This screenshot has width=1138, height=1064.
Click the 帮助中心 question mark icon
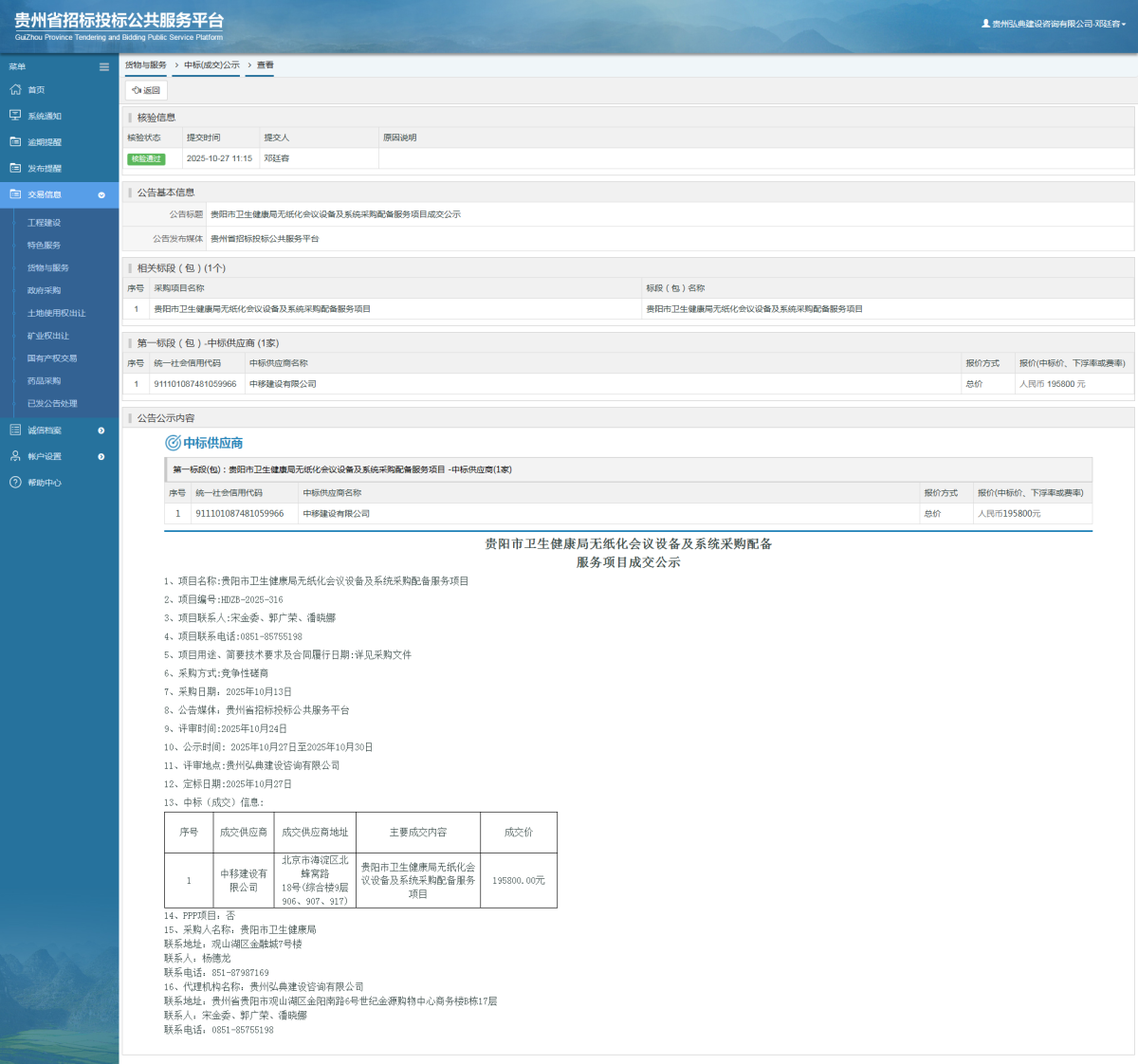coord(15,483)
